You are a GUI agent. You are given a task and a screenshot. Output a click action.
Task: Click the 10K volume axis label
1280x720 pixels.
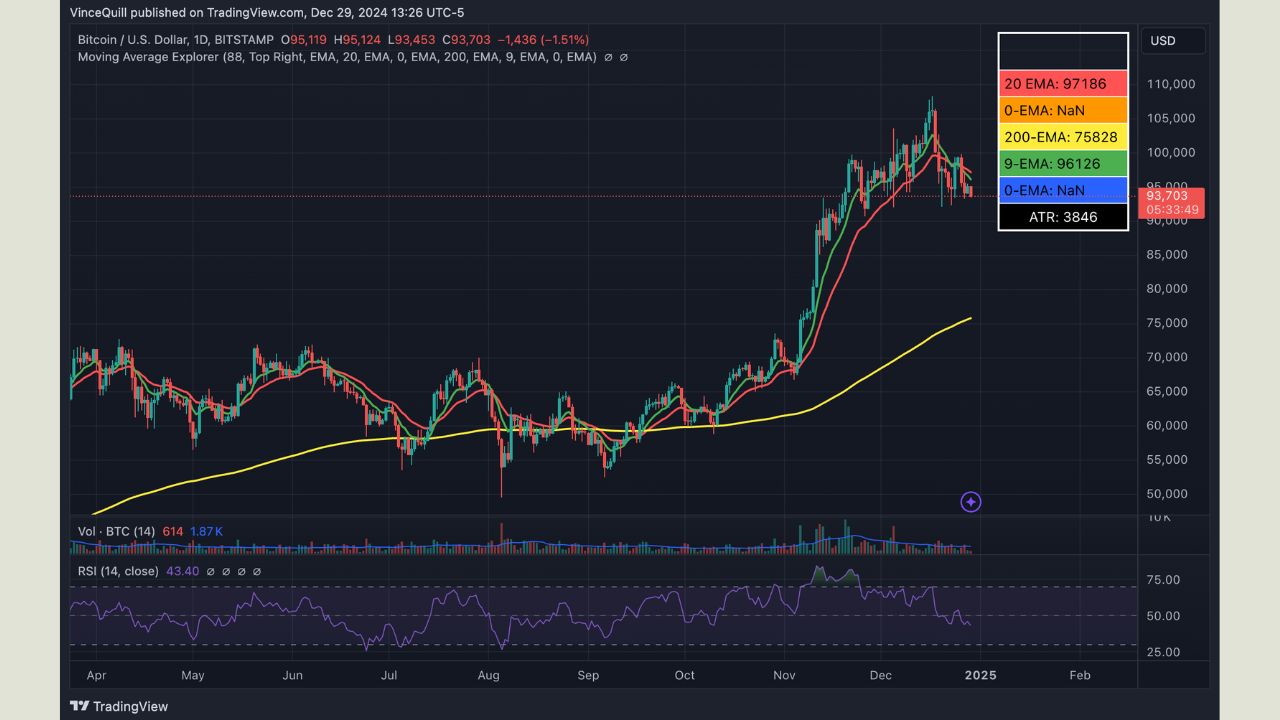click(1159, 517)
